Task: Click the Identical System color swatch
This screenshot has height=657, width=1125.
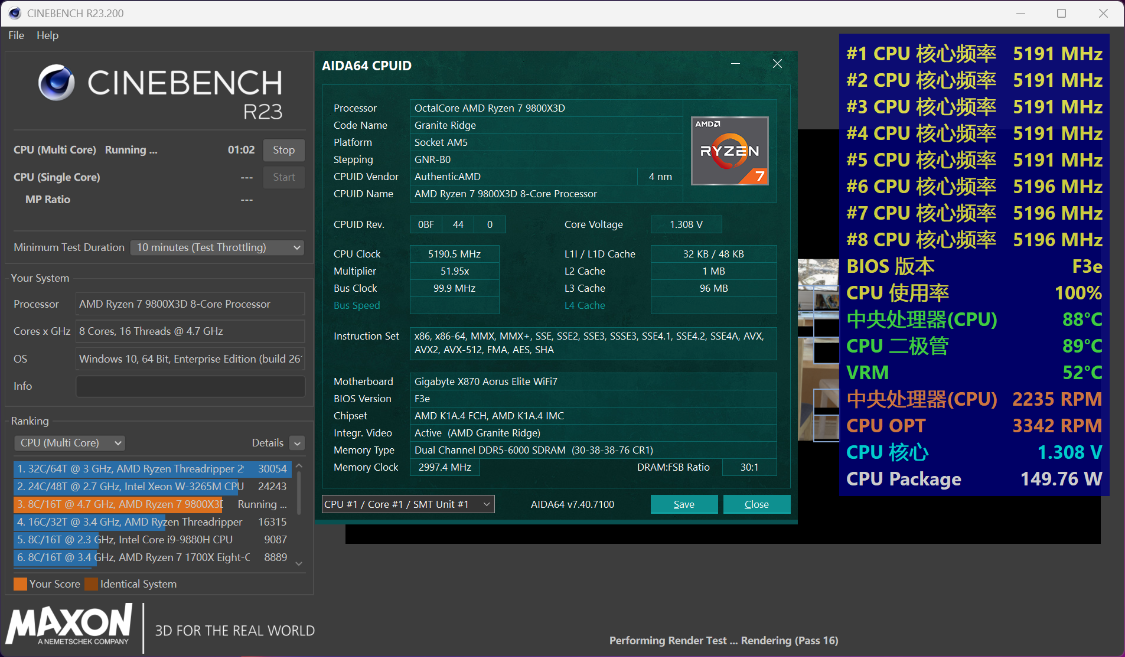Action: pyautogui.click(x=91, y=584)
